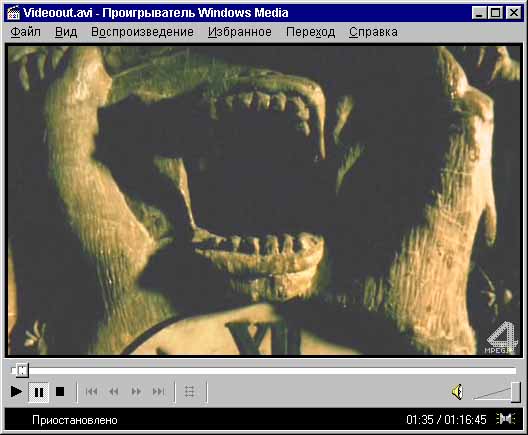Screen dimensions: 528x435
Task: Open the Избранное menu
Action: point(240,32)
